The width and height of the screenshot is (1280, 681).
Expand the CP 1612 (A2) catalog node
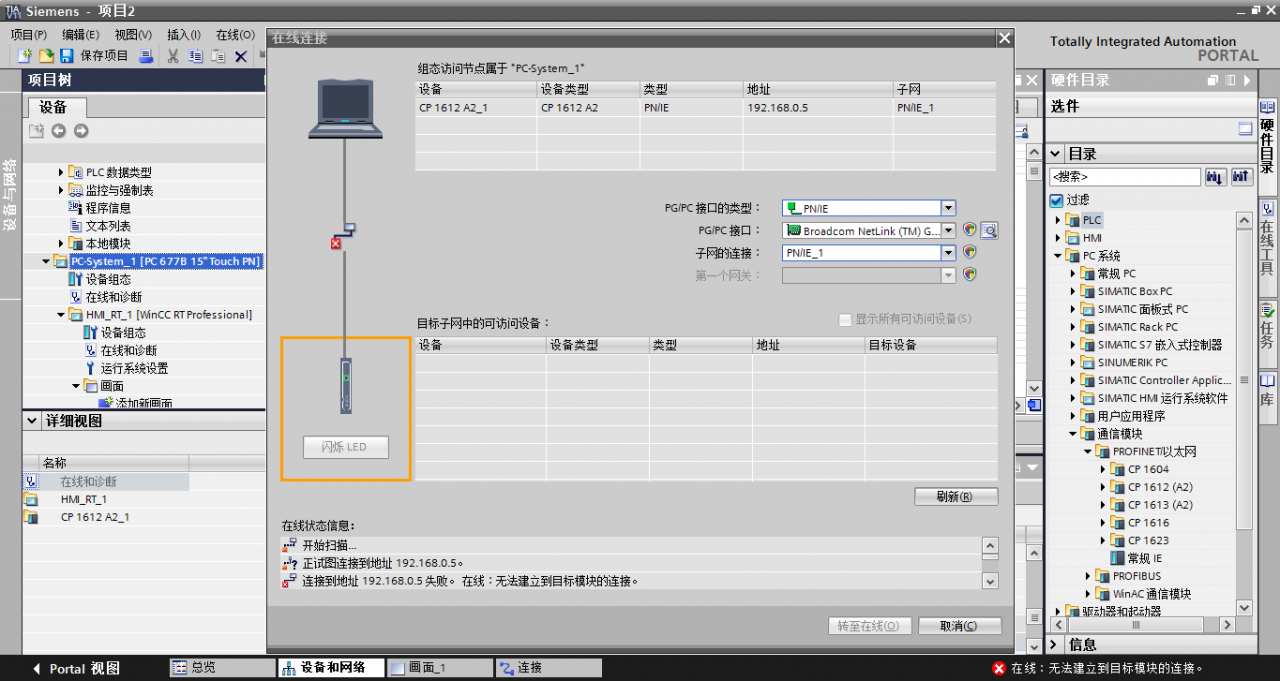click(x=1104, y=487)
